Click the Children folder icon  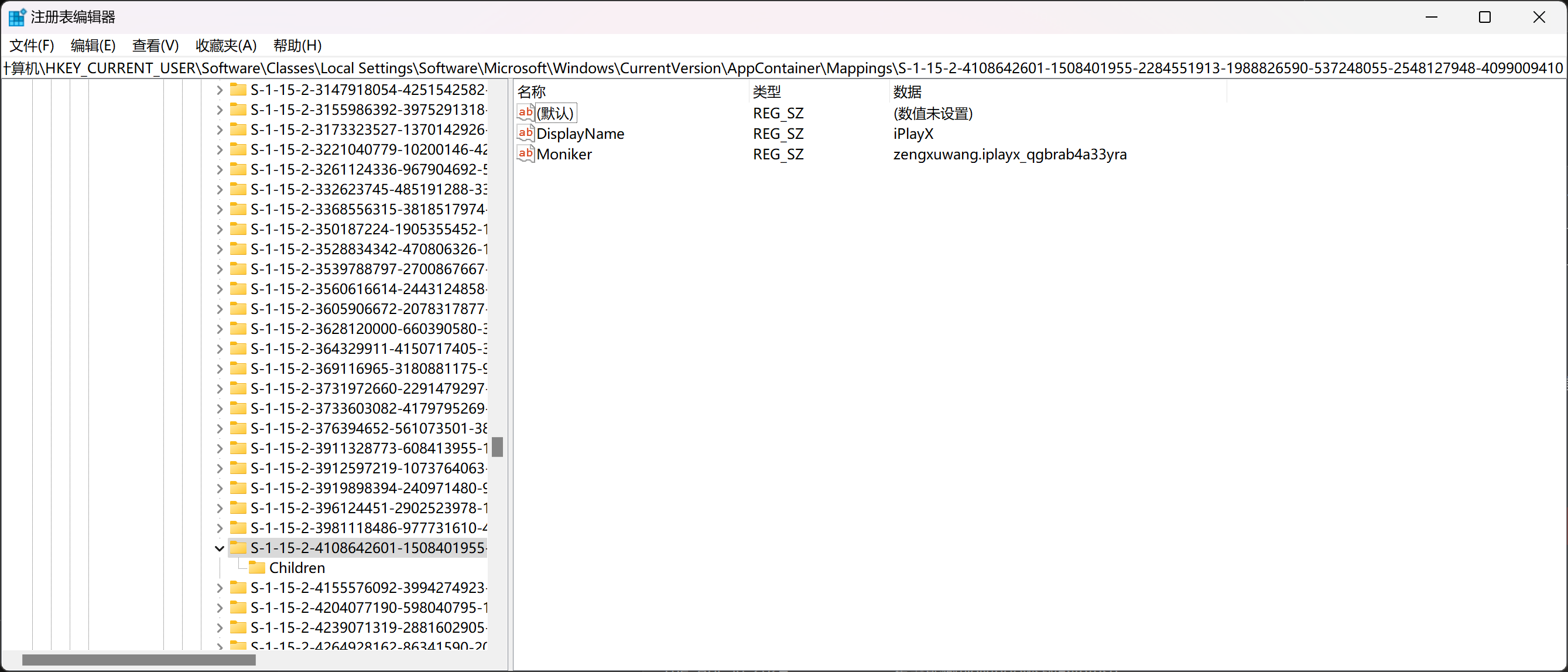257,568
